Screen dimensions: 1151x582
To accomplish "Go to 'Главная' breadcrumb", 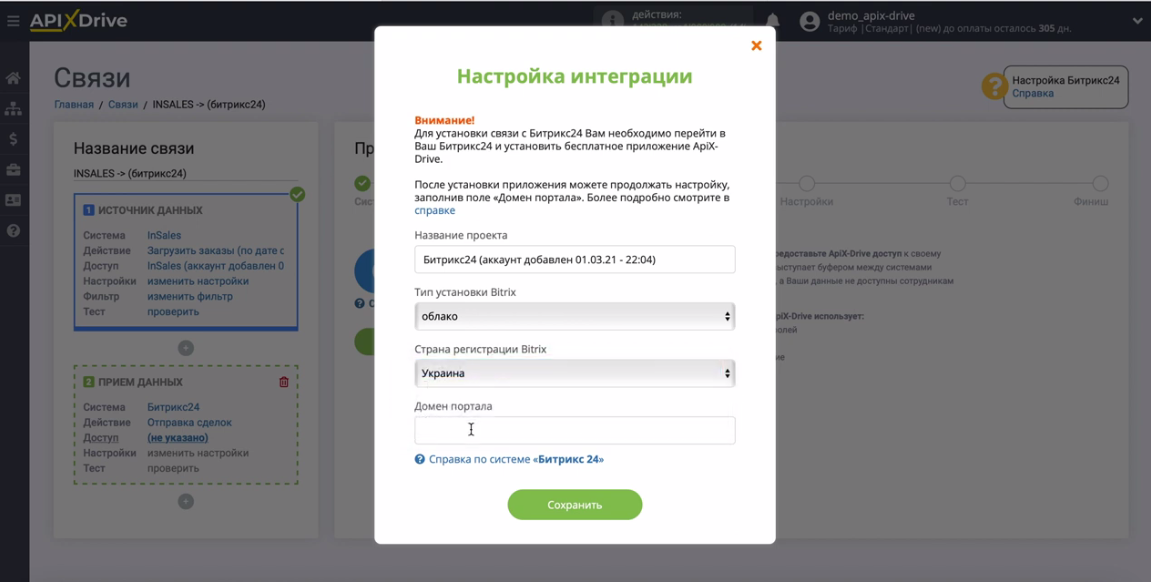I will pyautogui.click(x=74, y=104).
